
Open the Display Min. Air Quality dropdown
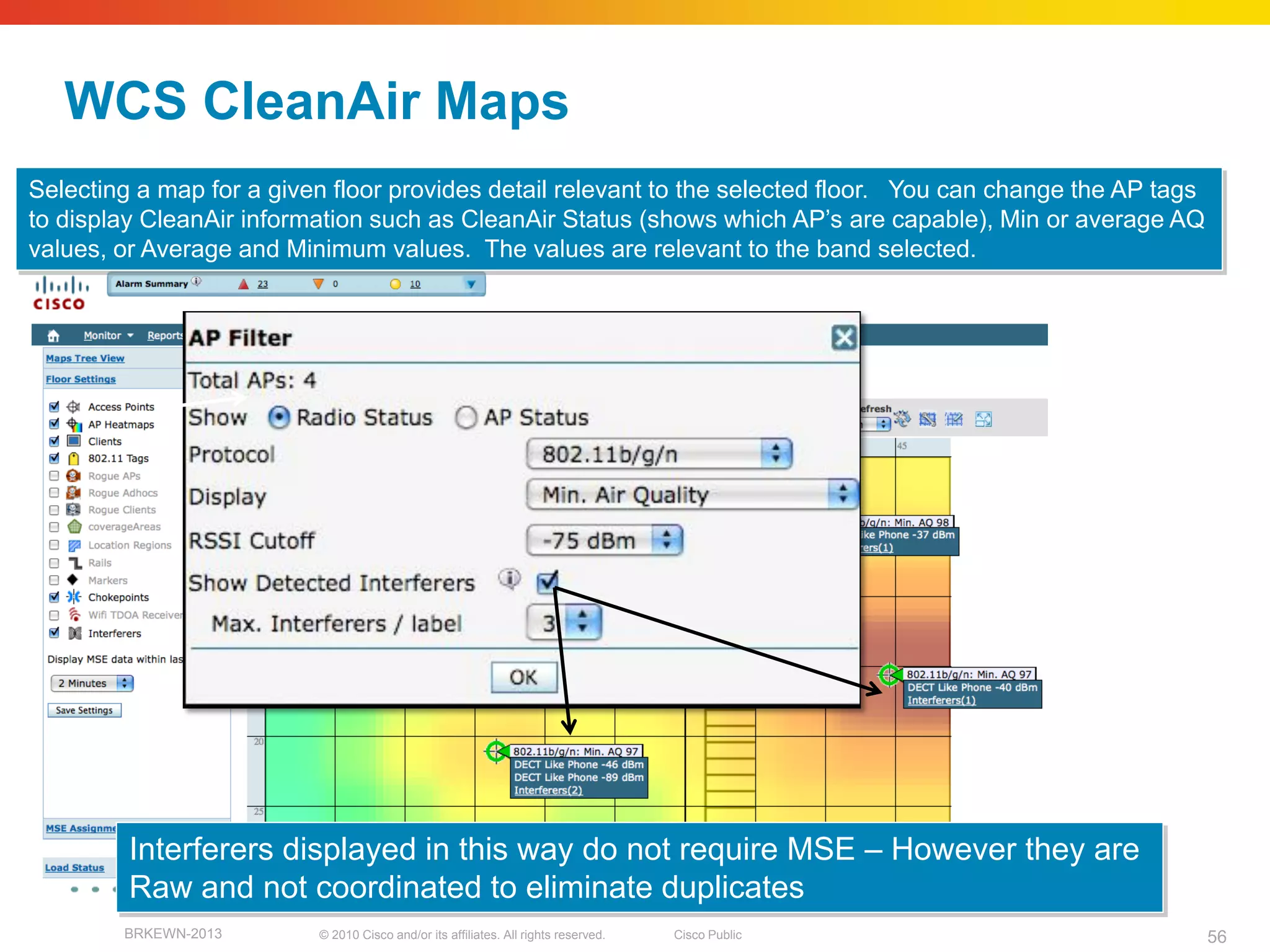[692, 495]
